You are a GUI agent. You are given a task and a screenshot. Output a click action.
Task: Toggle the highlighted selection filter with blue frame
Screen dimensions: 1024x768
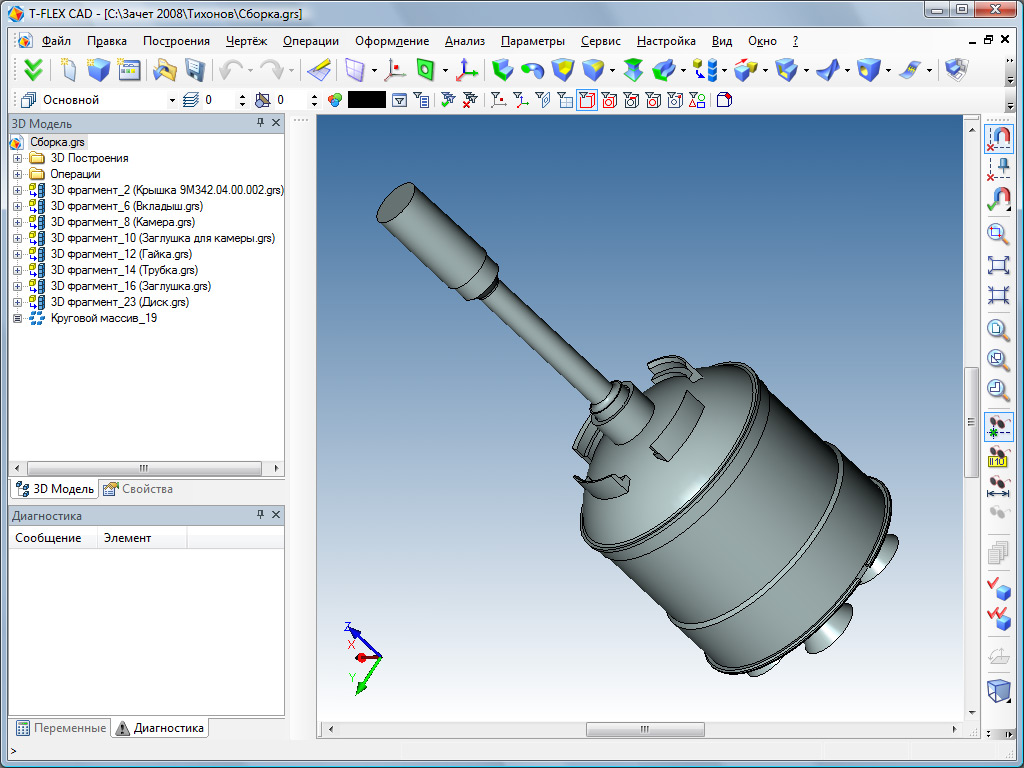tap(586, 100)
